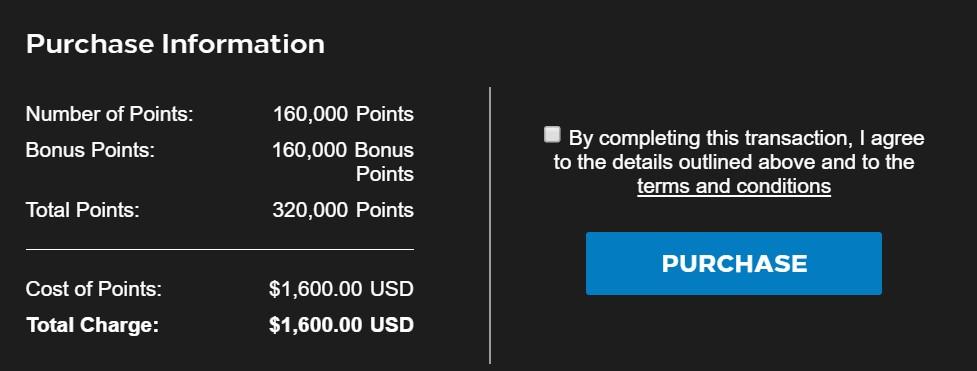Click the 160,000 Points value
Image resolution: width=977 pixels, height=371 pixels.
pyautogui.click(x=343, y=115)
